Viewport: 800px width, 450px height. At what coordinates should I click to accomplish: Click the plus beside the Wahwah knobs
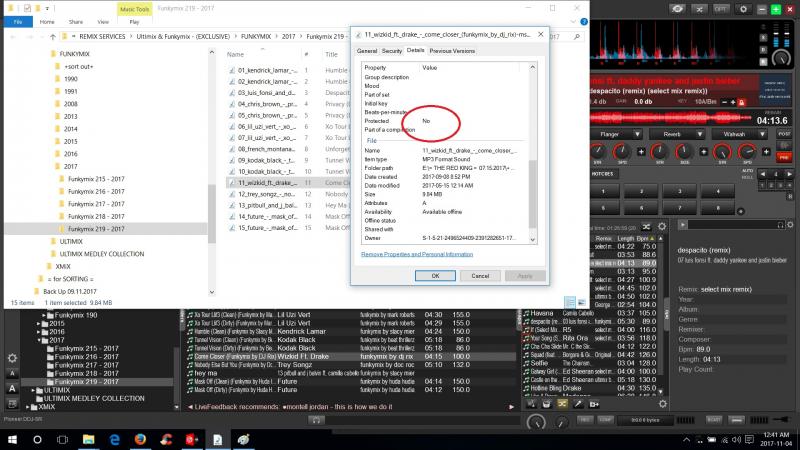766,152
